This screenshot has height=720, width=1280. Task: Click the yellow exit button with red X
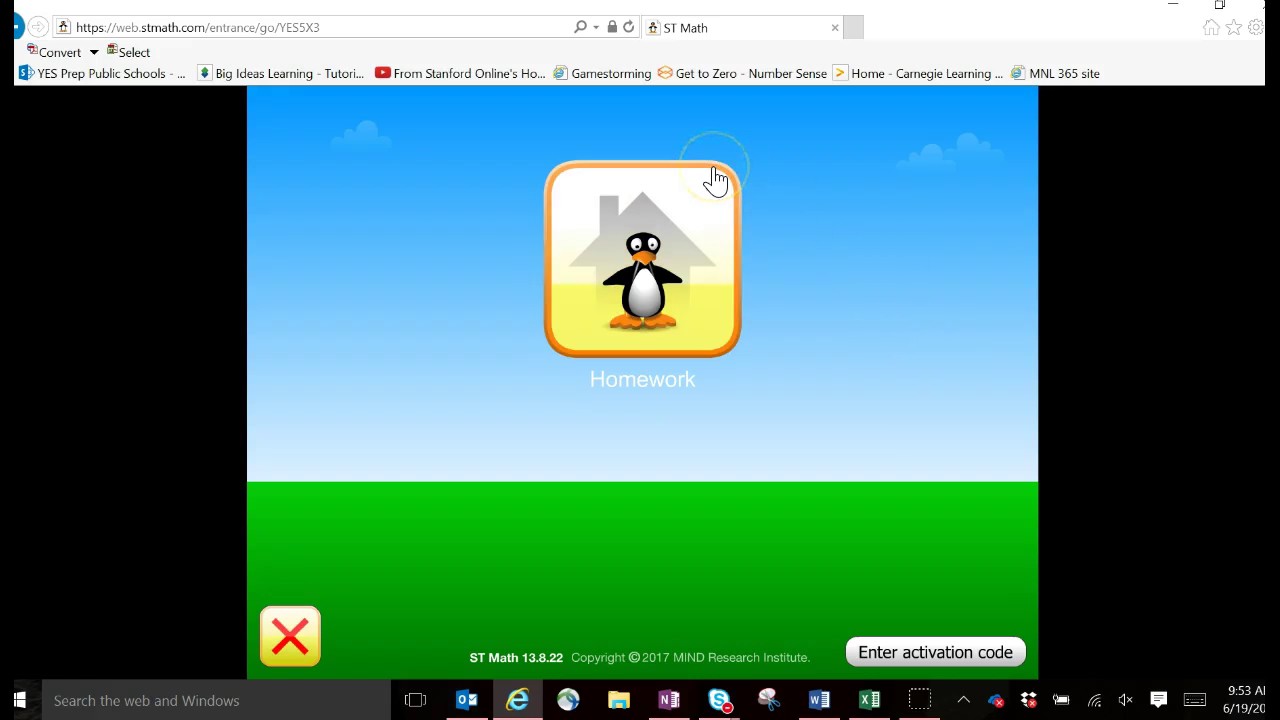point(289,636)
